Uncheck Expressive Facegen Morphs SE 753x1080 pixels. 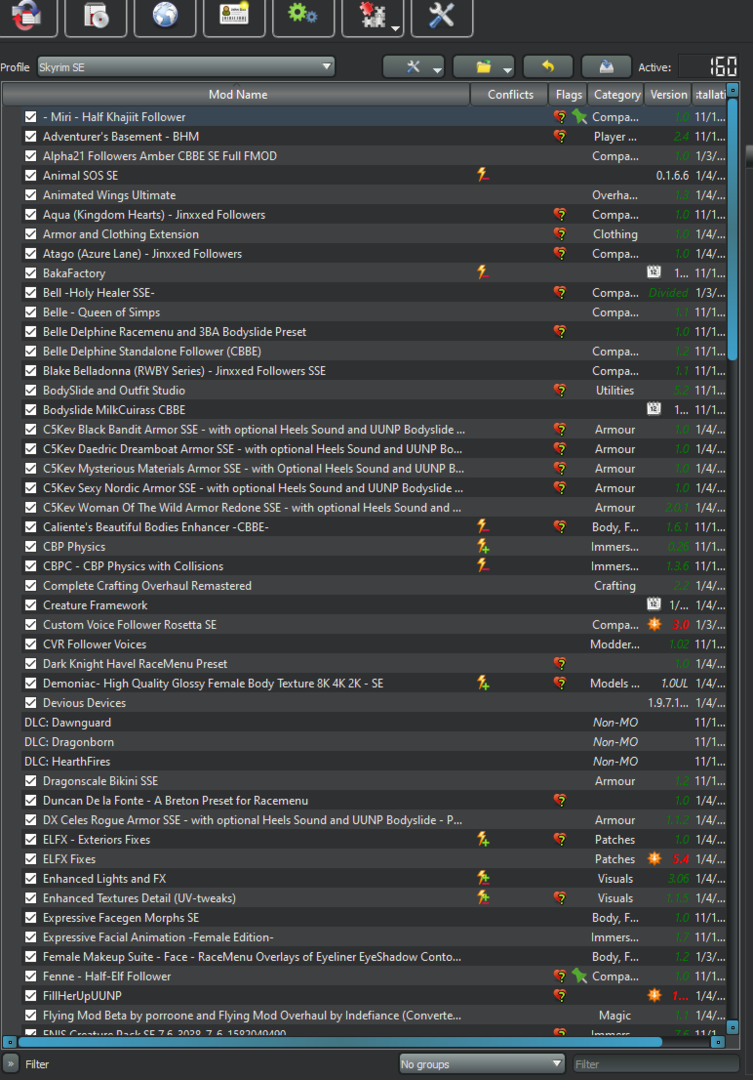(30, 917)
